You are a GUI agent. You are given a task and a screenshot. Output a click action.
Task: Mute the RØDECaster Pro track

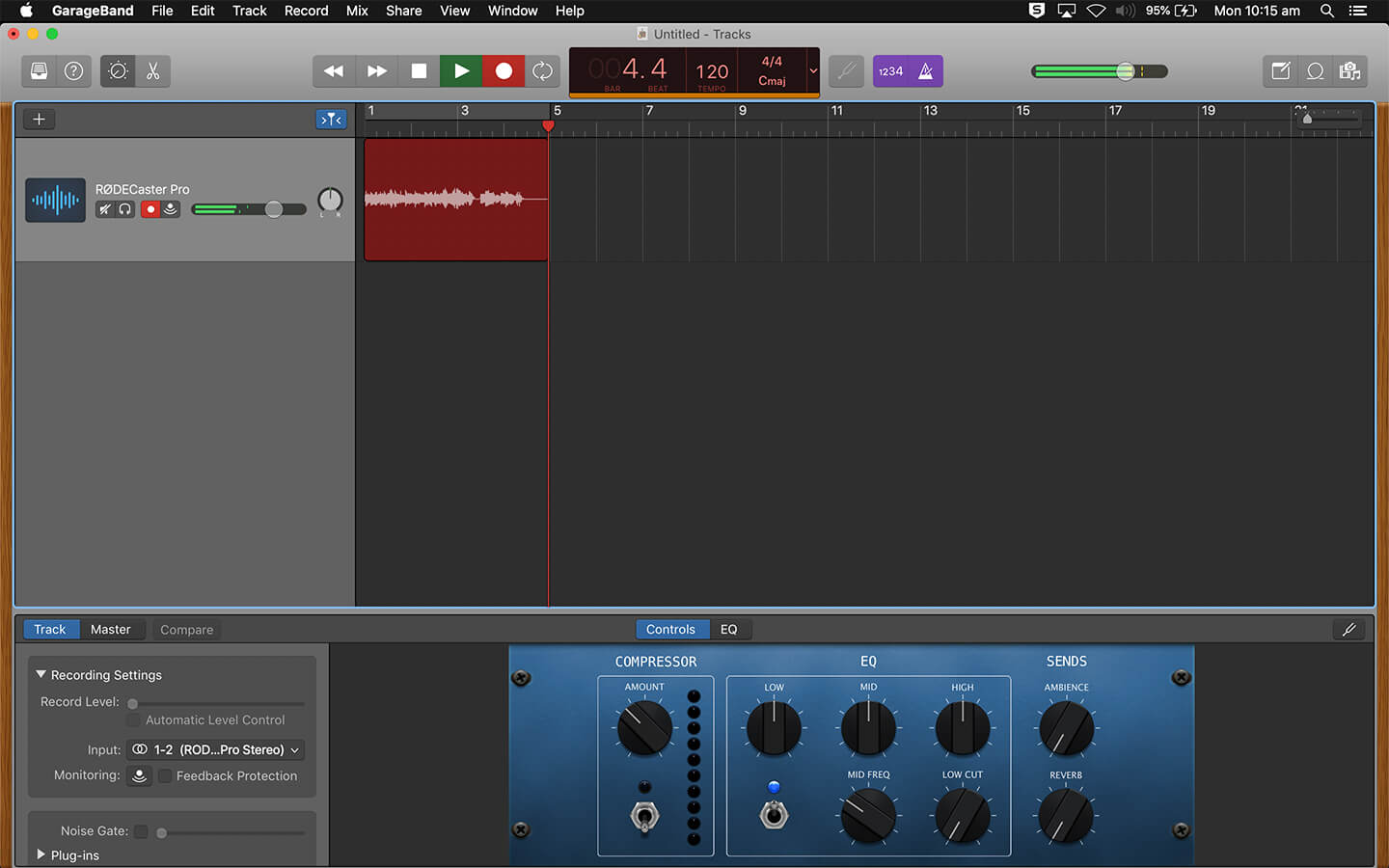tap(105, 209)
